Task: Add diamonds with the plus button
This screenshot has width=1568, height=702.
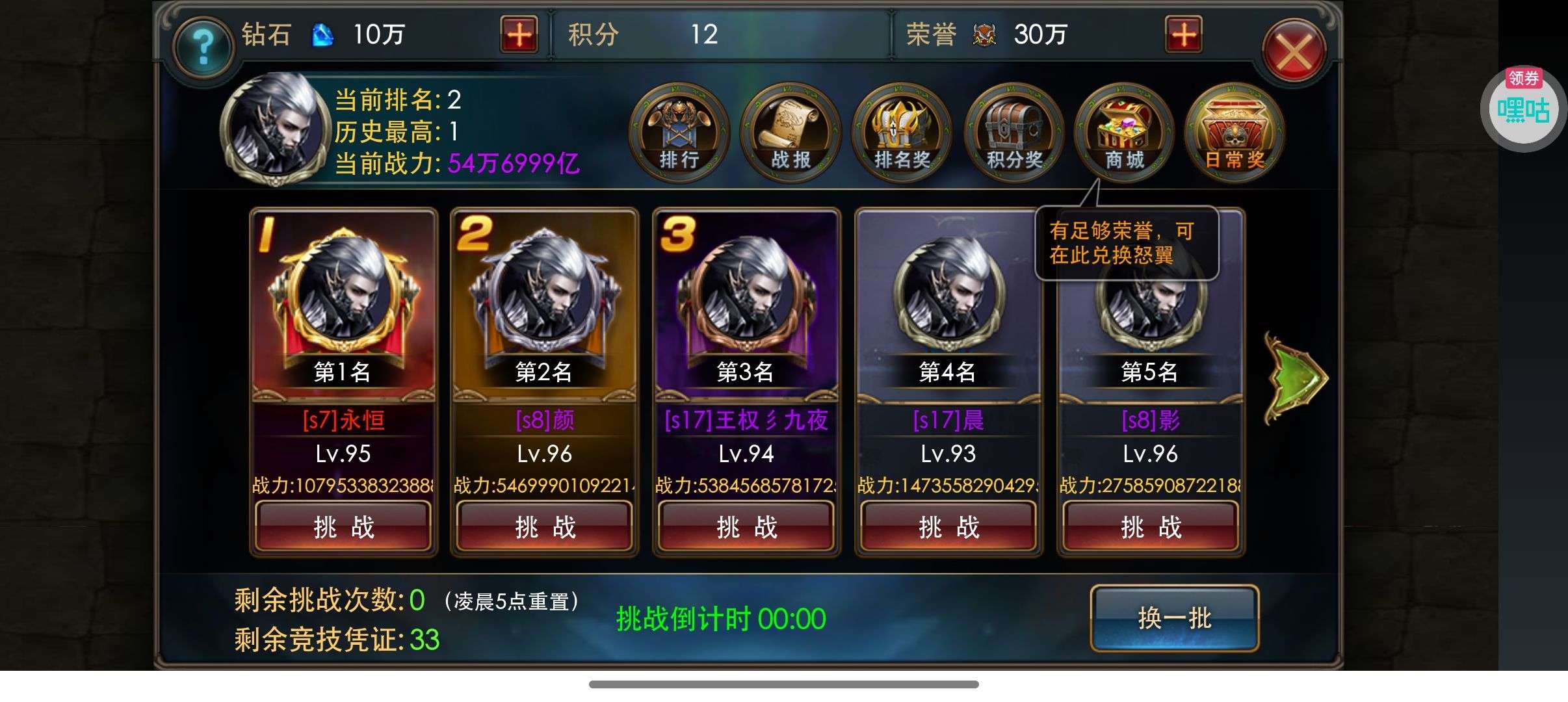Action: pos(519,34)
